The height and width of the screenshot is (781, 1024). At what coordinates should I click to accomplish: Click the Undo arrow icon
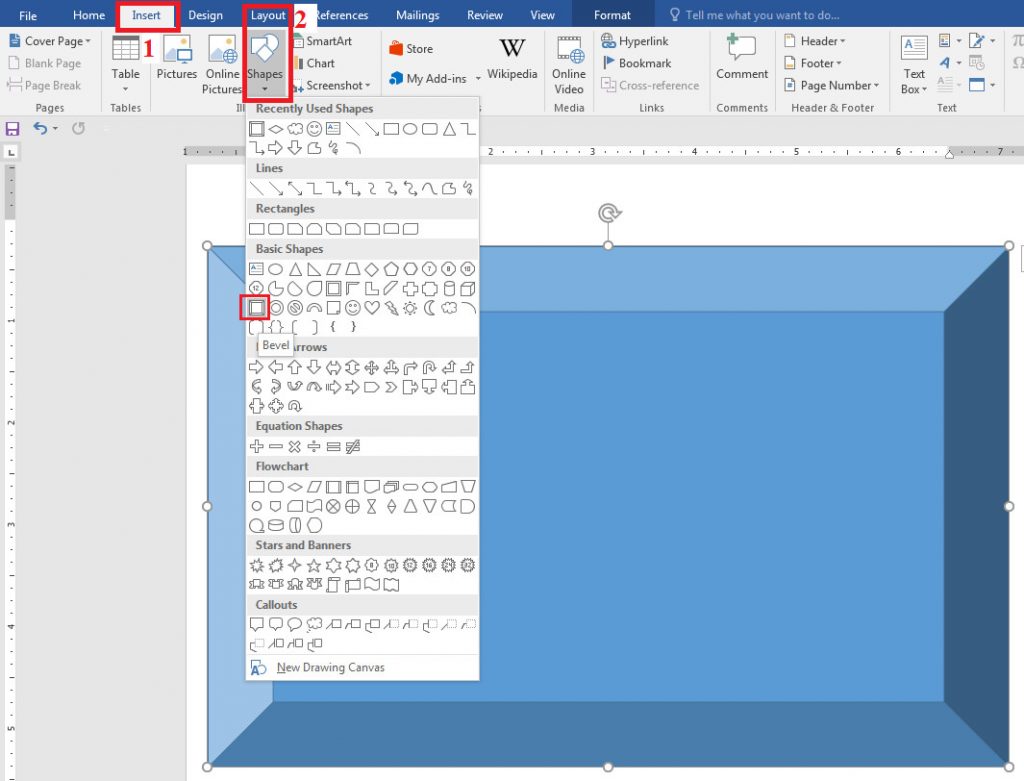[x=40, y=128]
